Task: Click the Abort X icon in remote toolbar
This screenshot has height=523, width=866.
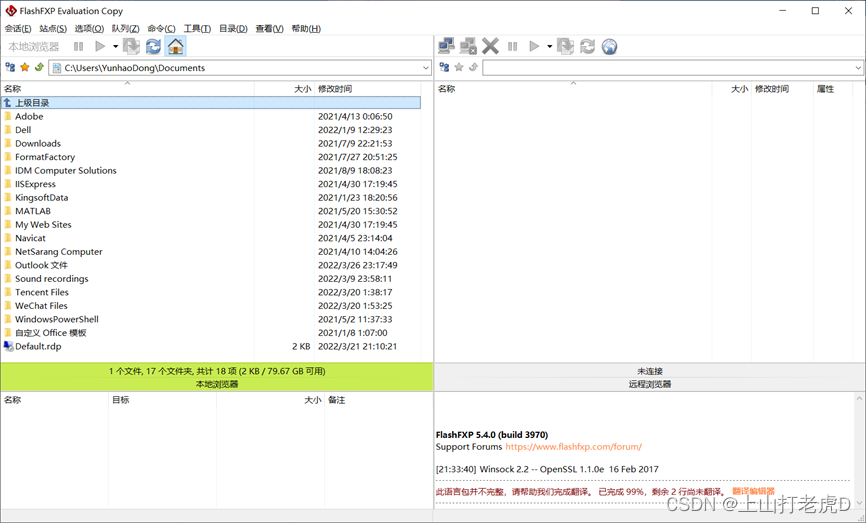Action: point(490,46)
